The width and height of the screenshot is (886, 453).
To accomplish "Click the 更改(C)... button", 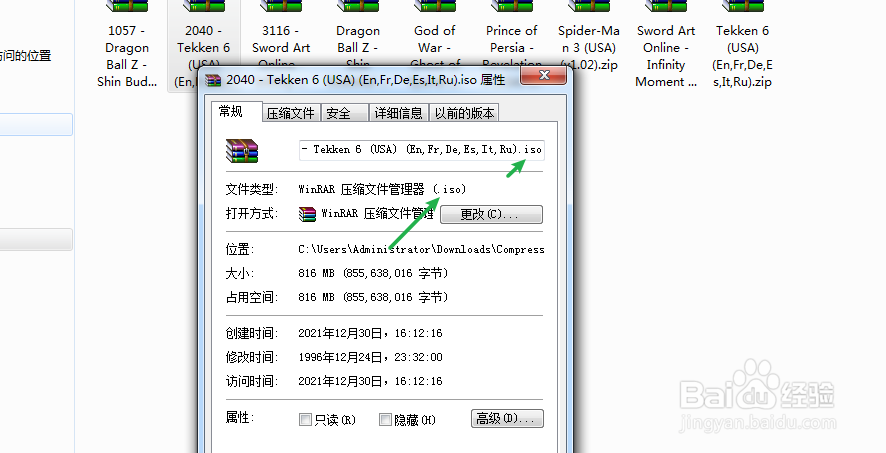I will point(491,214).
